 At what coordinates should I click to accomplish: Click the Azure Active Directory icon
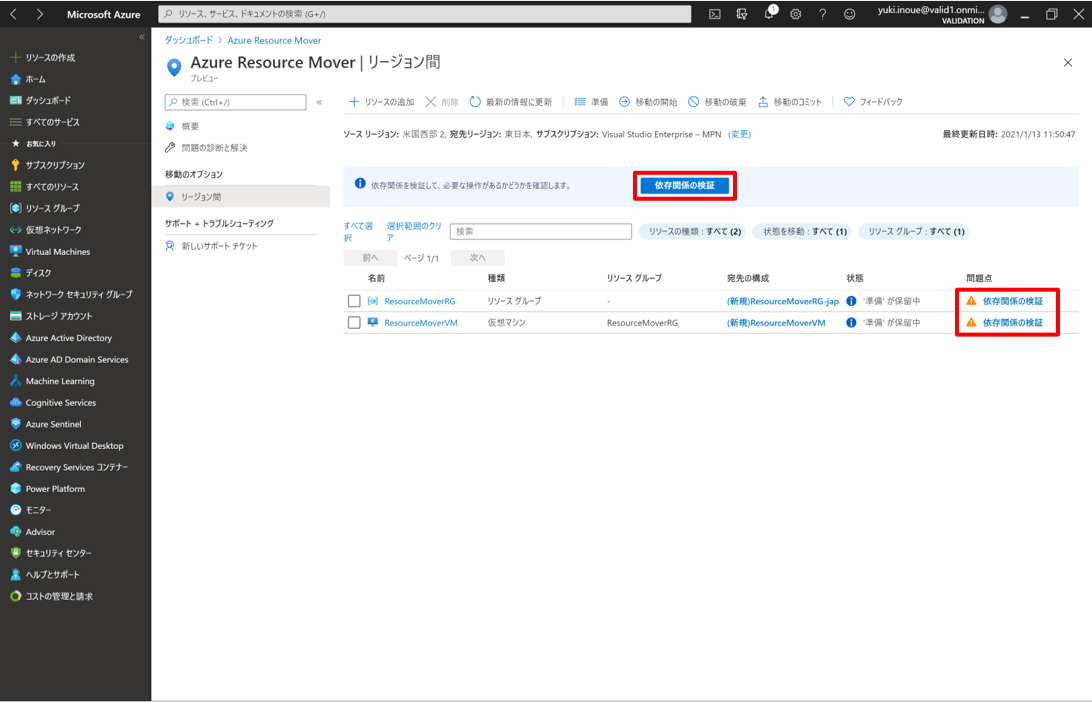click(x=15, y=338)
